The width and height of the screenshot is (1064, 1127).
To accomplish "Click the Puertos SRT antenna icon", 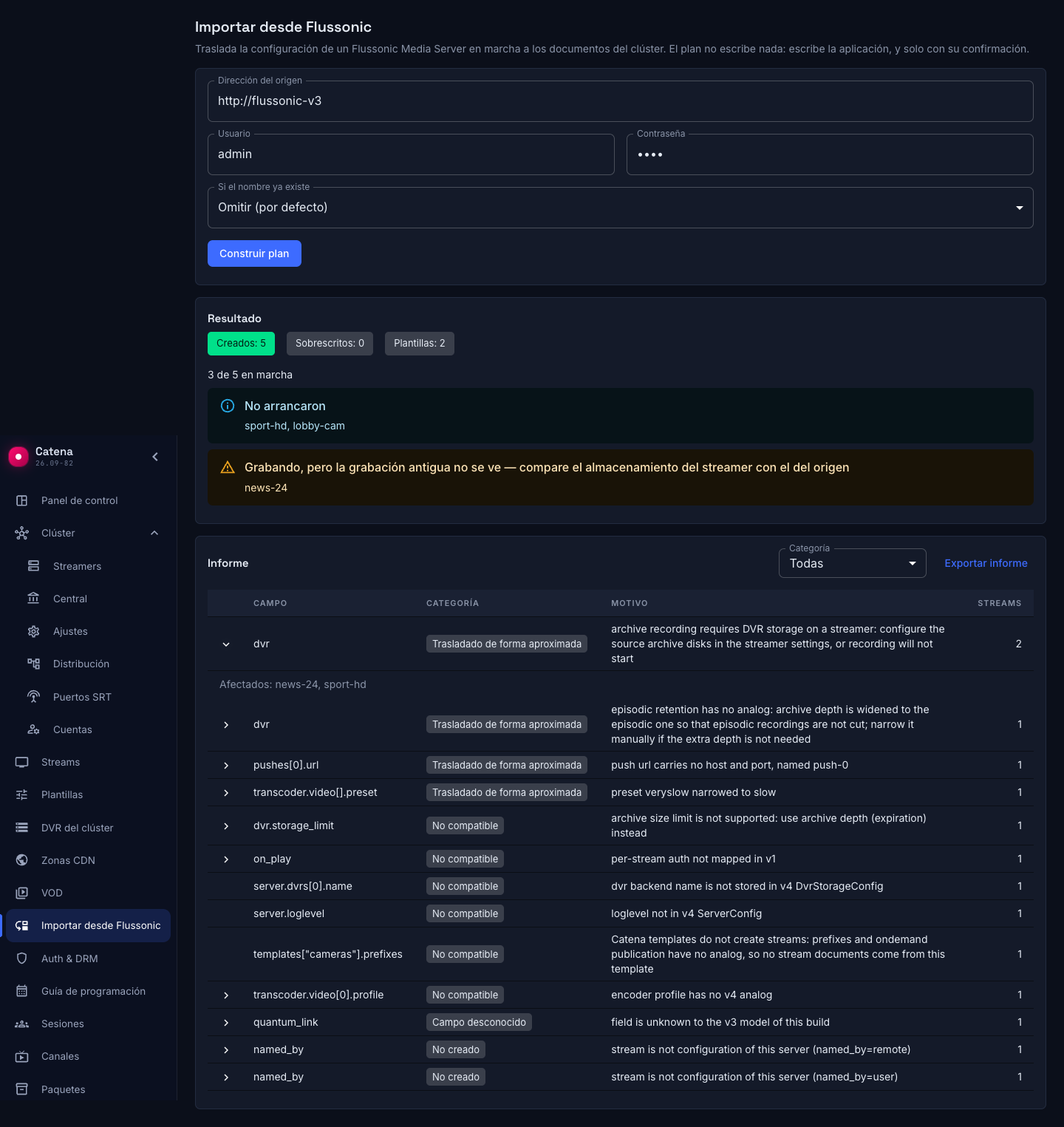I will click(x=34, y=697).
